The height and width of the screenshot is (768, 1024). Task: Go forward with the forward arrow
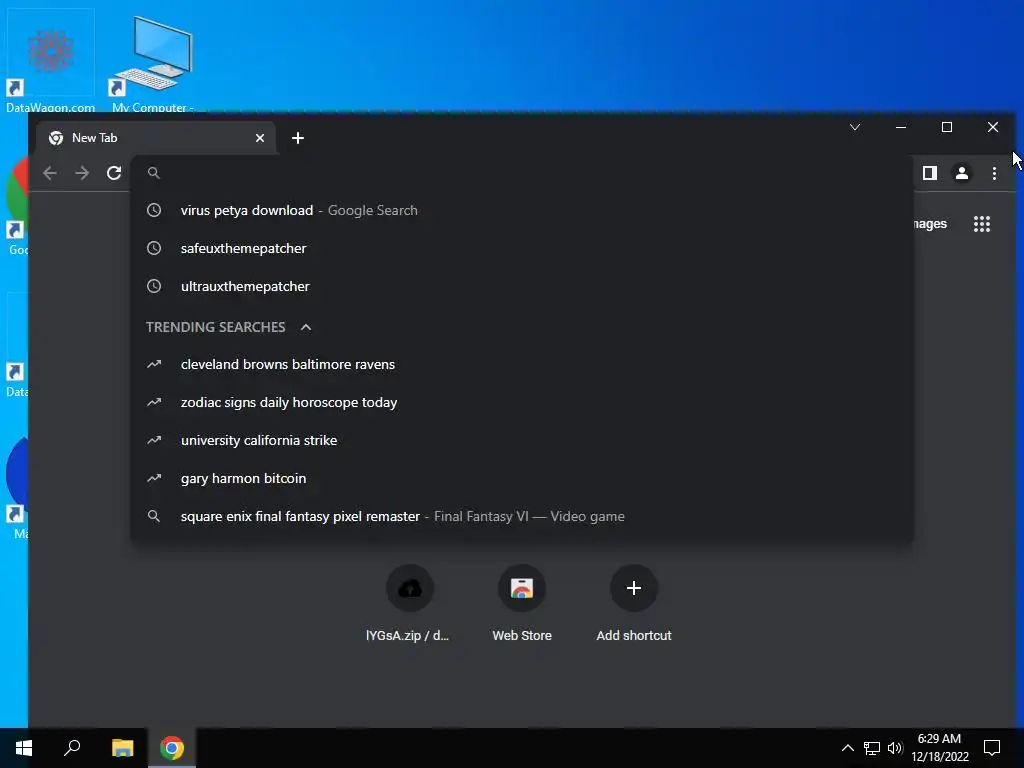click(82, 173)
